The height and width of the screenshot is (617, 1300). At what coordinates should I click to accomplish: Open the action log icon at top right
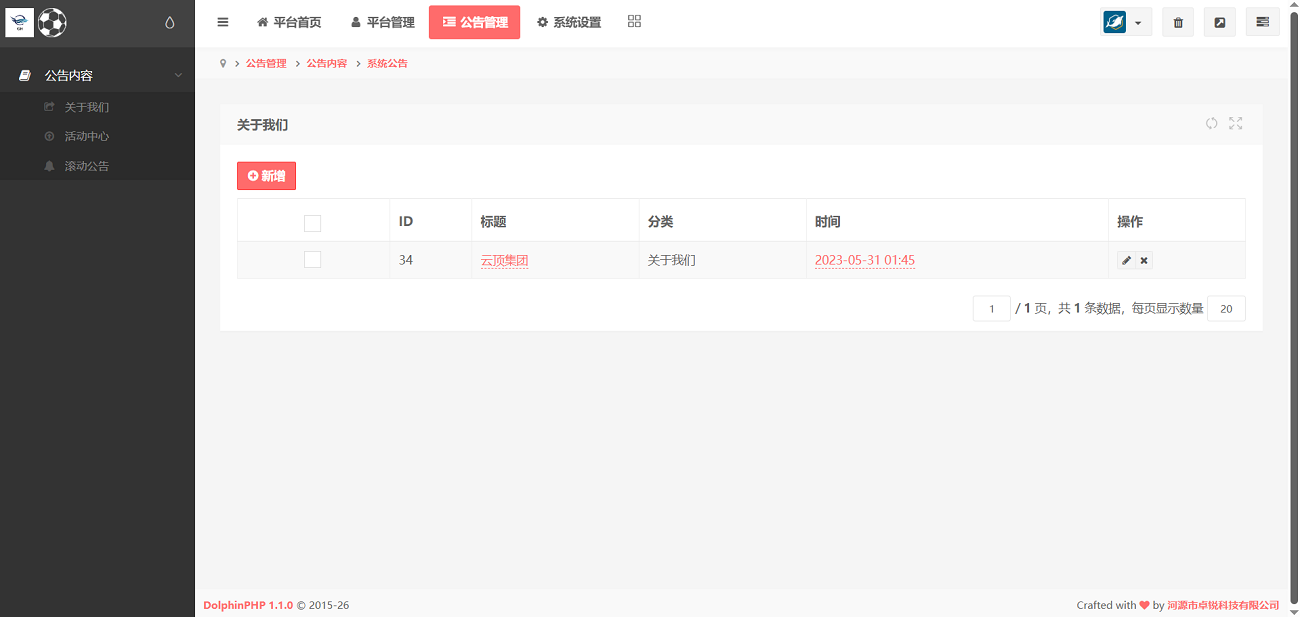coord(1262,21)
